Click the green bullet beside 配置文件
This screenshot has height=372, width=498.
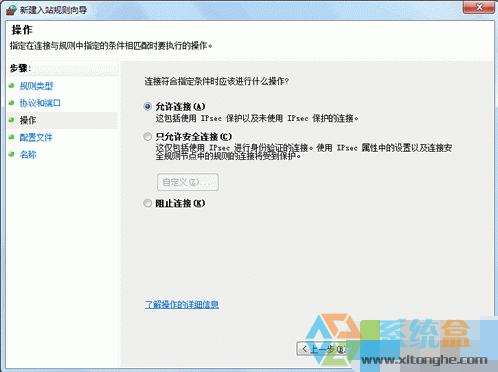(x=12, y=137)
